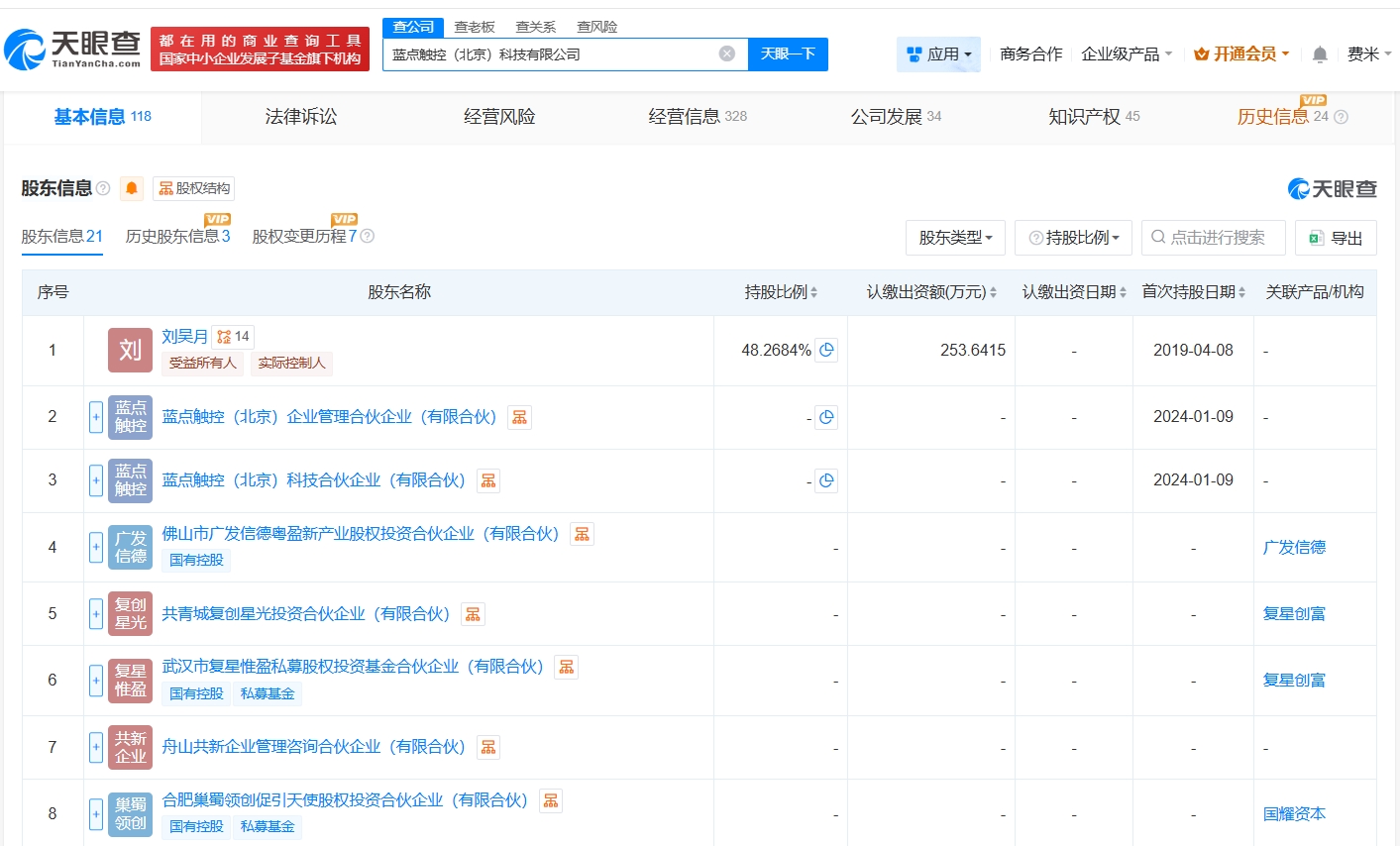Open equity structure icon after 佛山市广发信德粤盈
The width and height of the screenshot is (1400, 846).
[x=583, y=534]
